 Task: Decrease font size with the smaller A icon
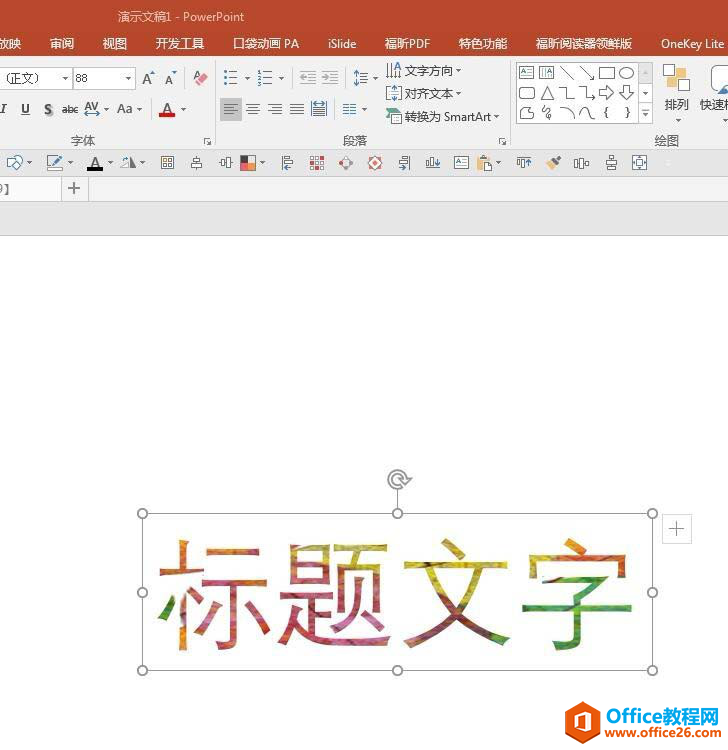(170, 78)
